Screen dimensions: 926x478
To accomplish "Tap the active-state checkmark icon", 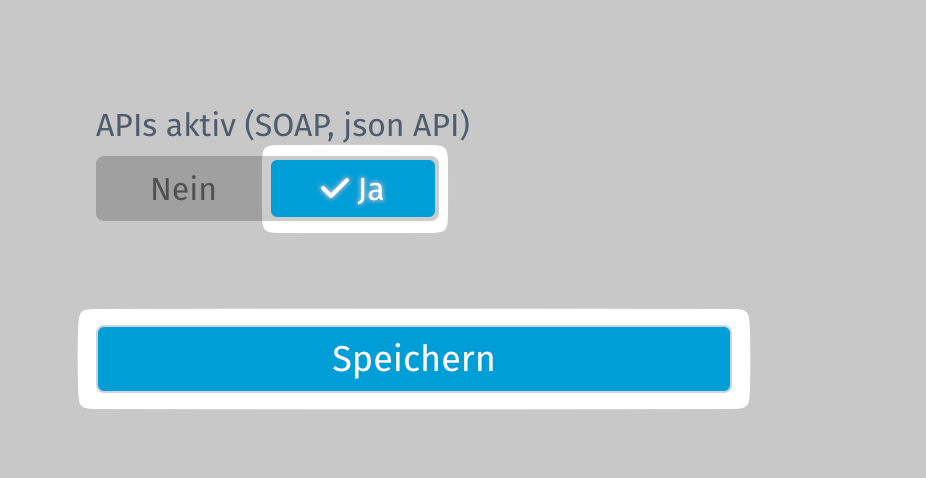I will tap(333, 188).
